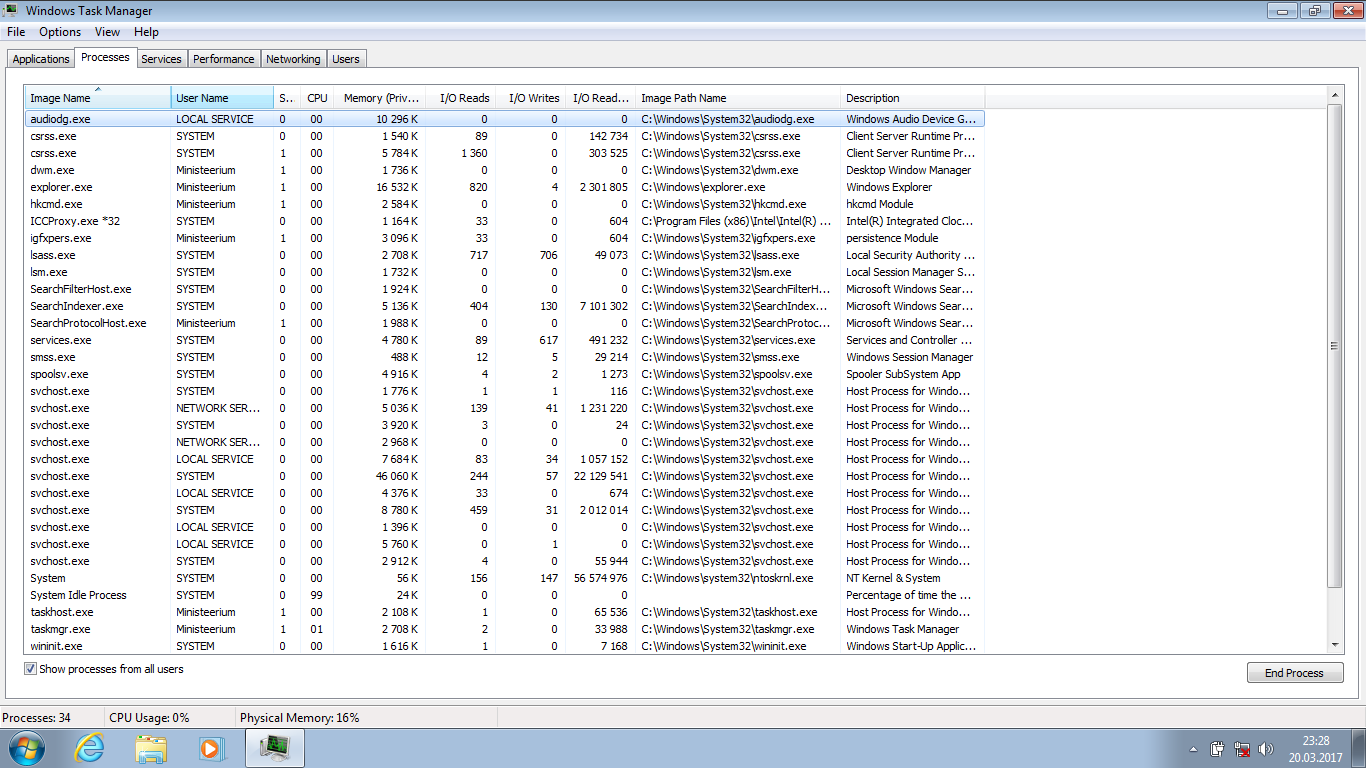Viewport: 1366px width, 768px height.
Task: Expand hidden system tray icons arrow
Action: pyautogui.click(x=1193, y=749)
